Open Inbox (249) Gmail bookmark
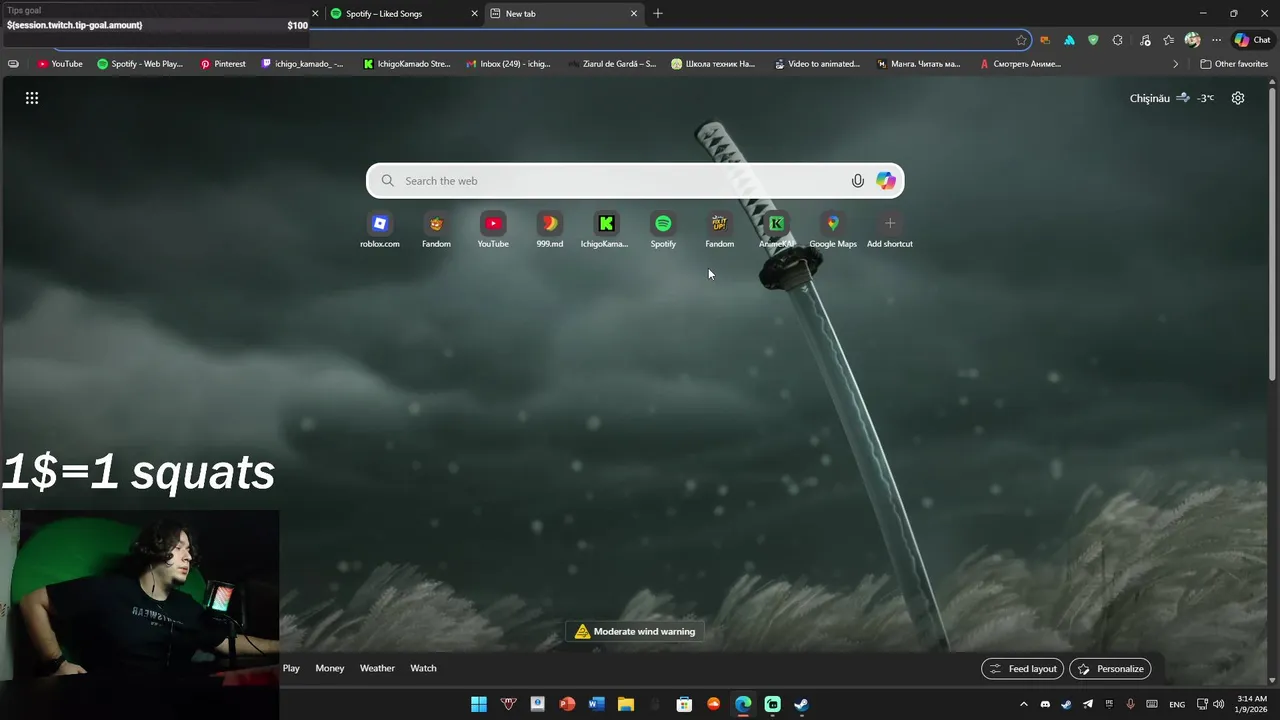The height and width of the screenshot is (720, 1280). [x=508, y=64]
